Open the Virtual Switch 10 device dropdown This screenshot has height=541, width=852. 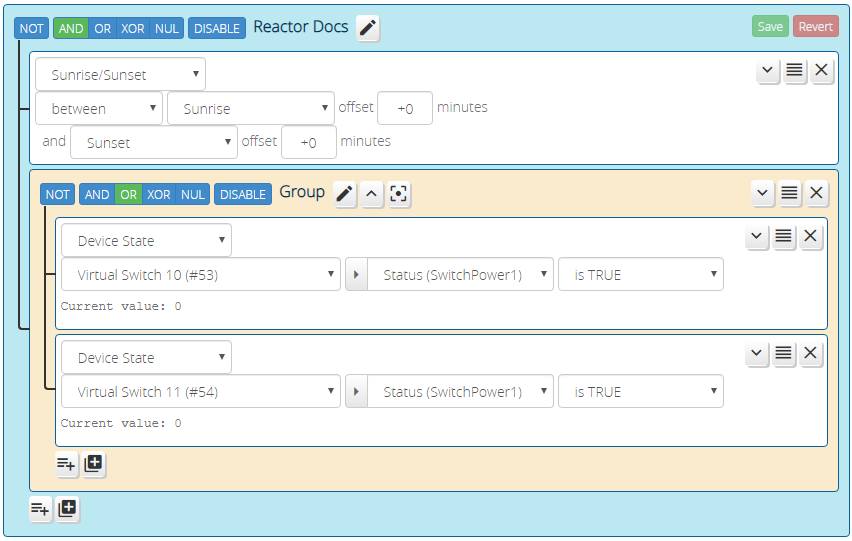click(201, 275)
